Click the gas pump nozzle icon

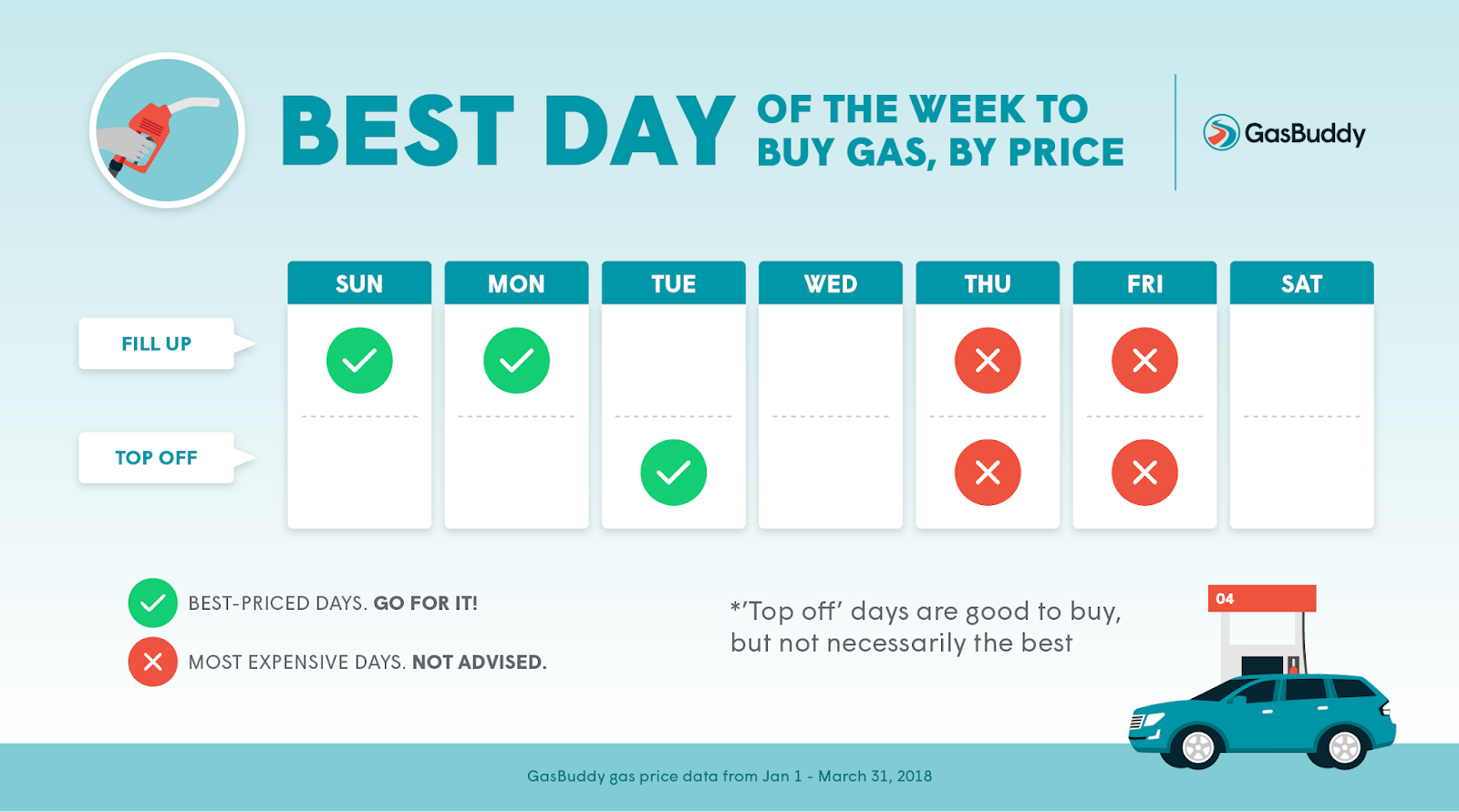167,130
